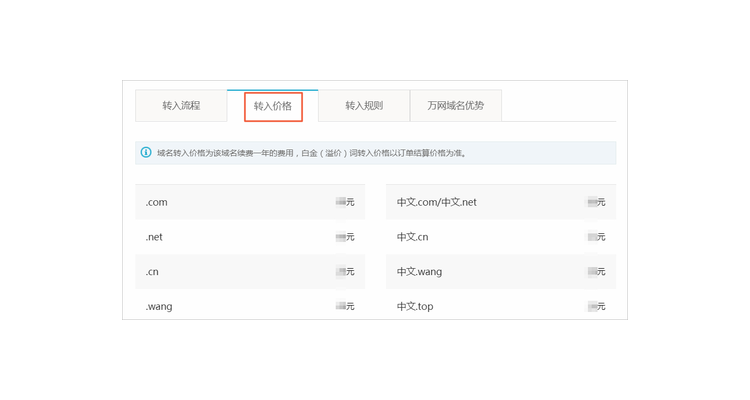Click the price value in .net row
750x400 pixels.
(345, 237)
